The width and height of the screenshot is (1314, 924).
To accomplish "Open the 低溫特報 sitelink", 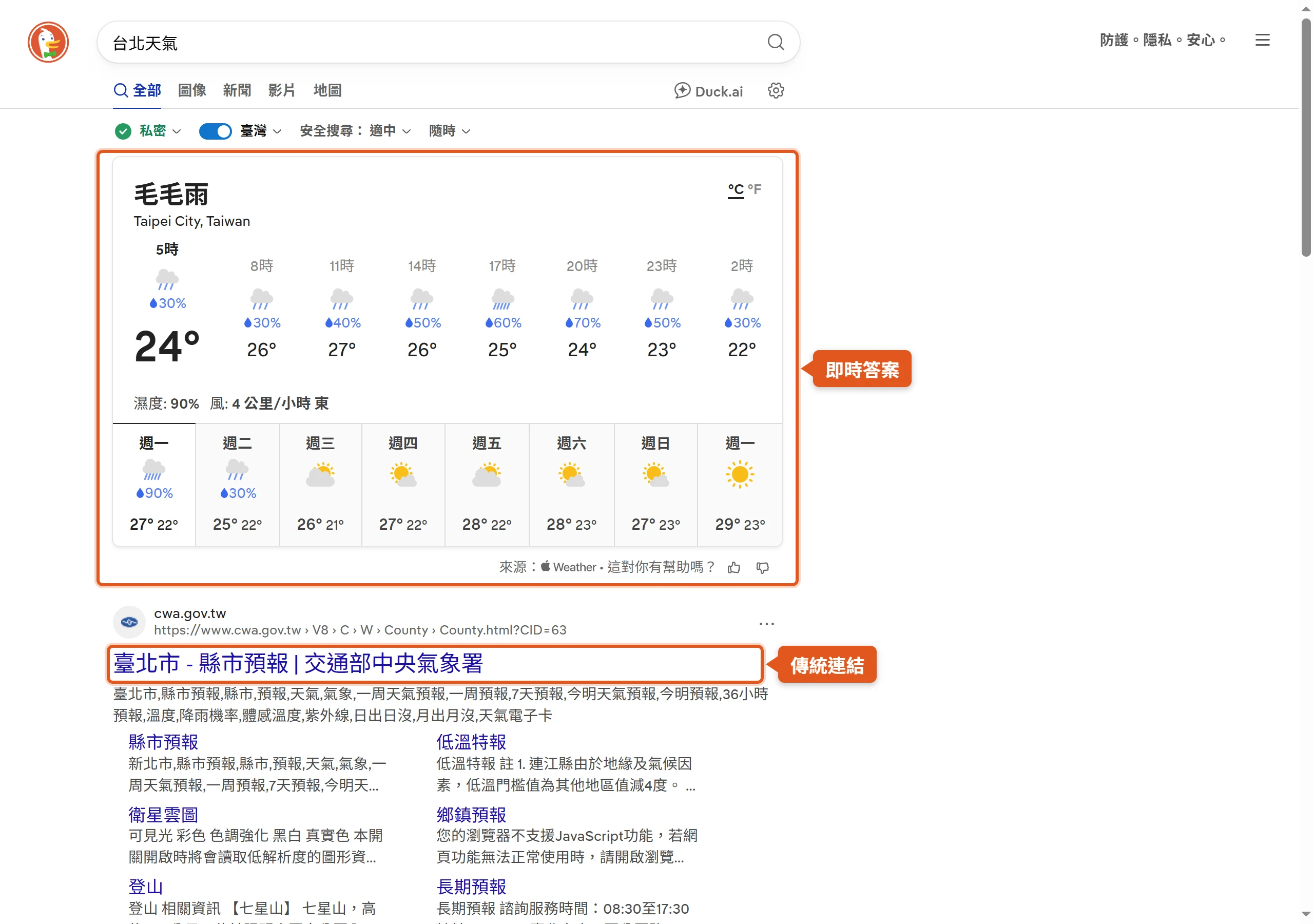I will 471,742.
